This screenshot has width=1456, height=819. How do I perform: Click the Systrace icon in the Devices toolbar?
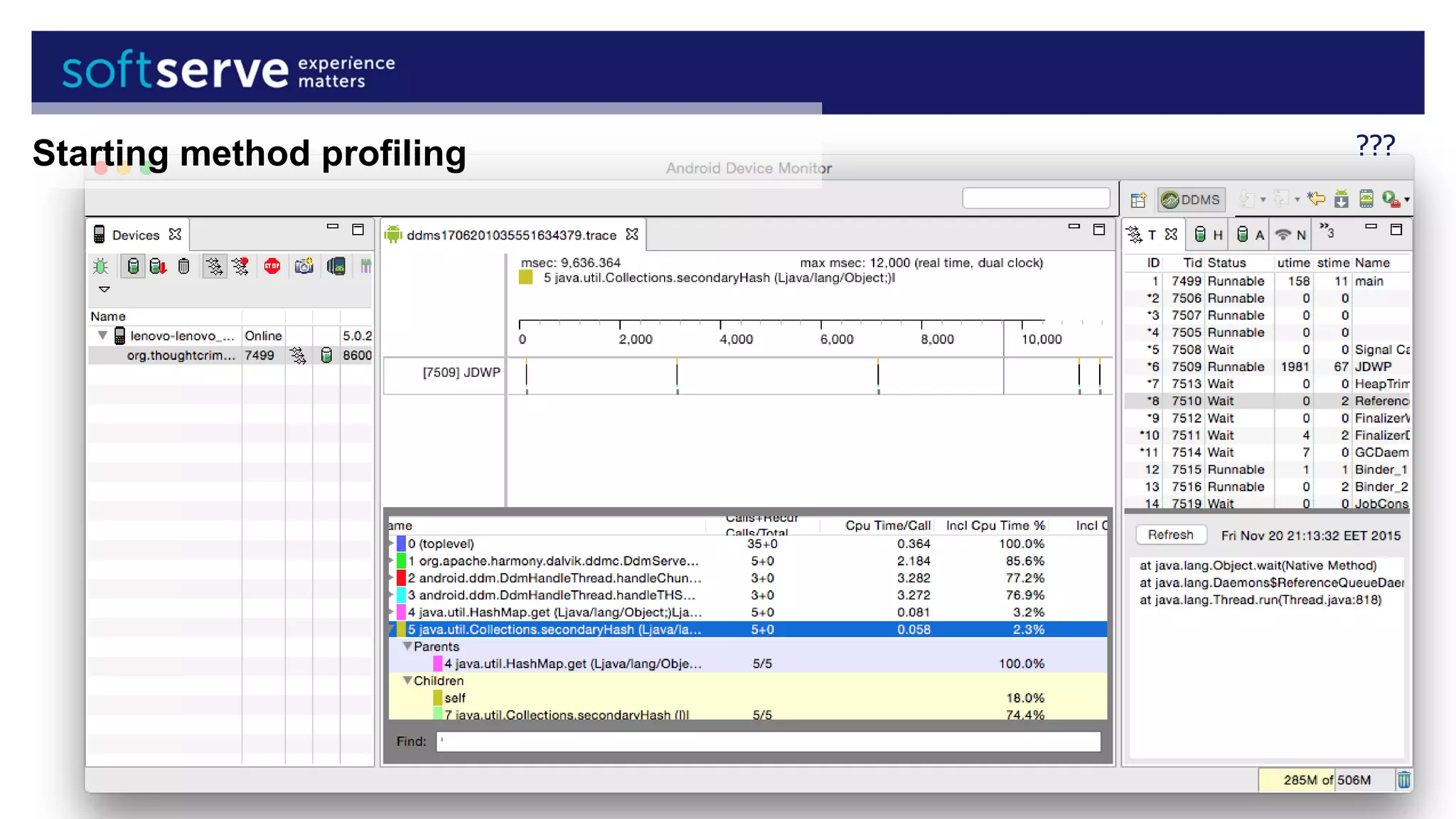(x=365, y=267)
